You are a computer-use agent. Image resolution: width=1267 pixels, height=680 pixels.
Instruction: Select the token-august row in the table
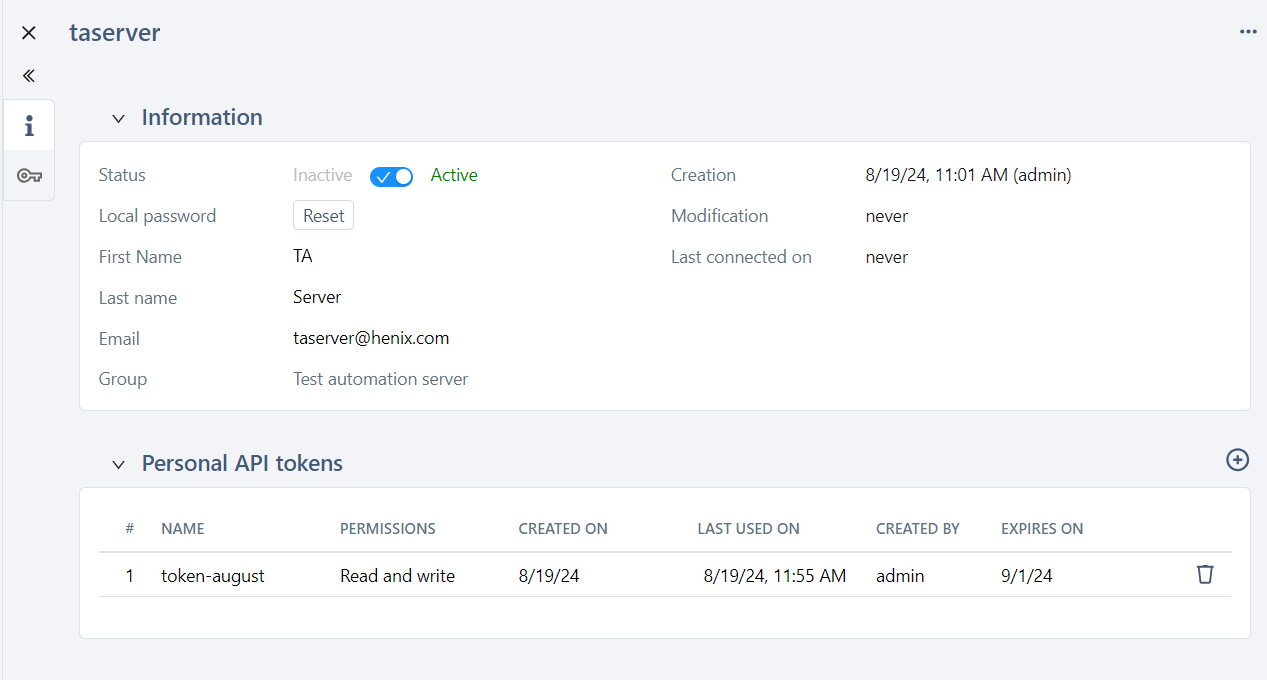click(213, 575)
